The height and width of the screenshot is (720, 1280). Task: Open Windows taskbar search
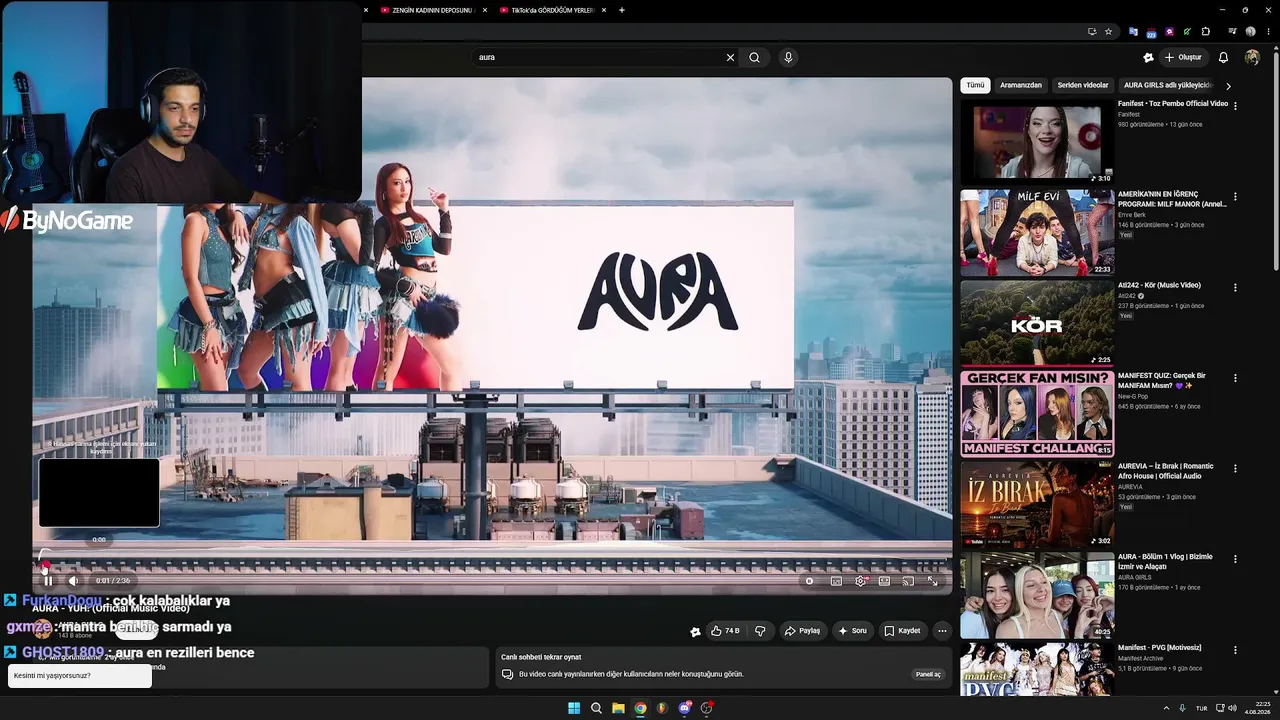pos(596,708)
